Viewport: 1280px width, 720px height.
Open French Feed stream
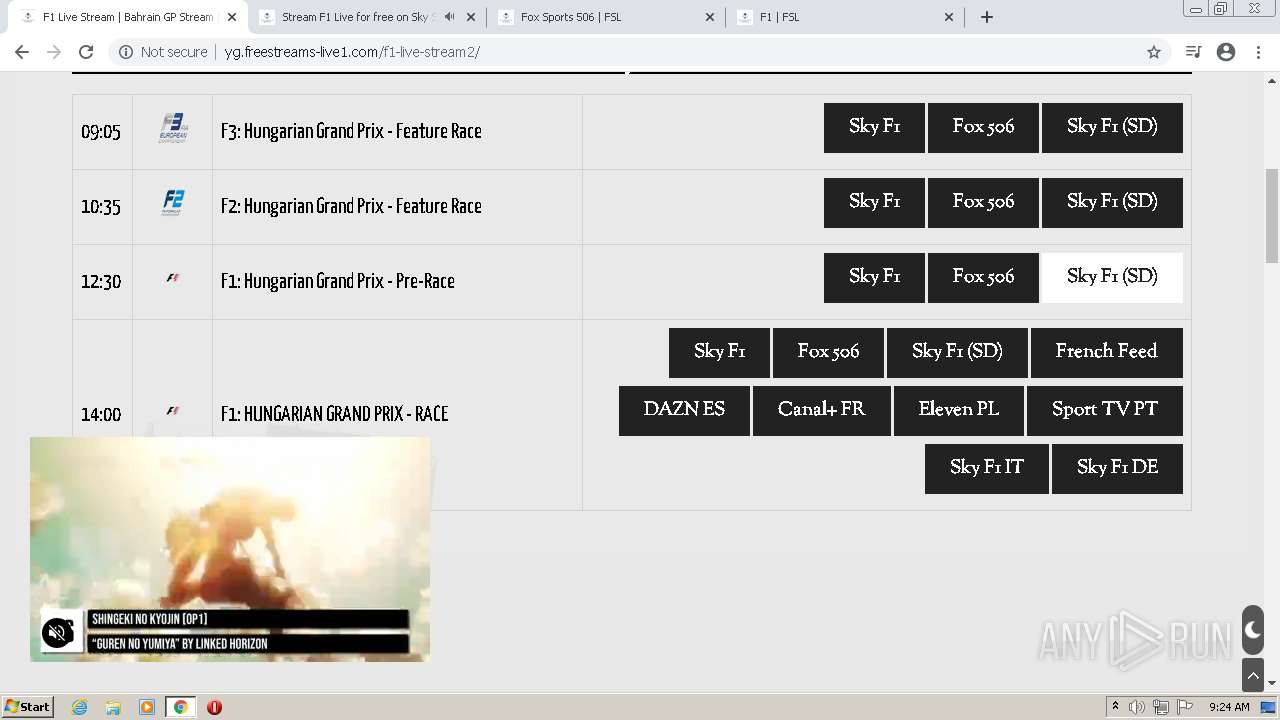pyautogui.click(x=1107, y=352)
